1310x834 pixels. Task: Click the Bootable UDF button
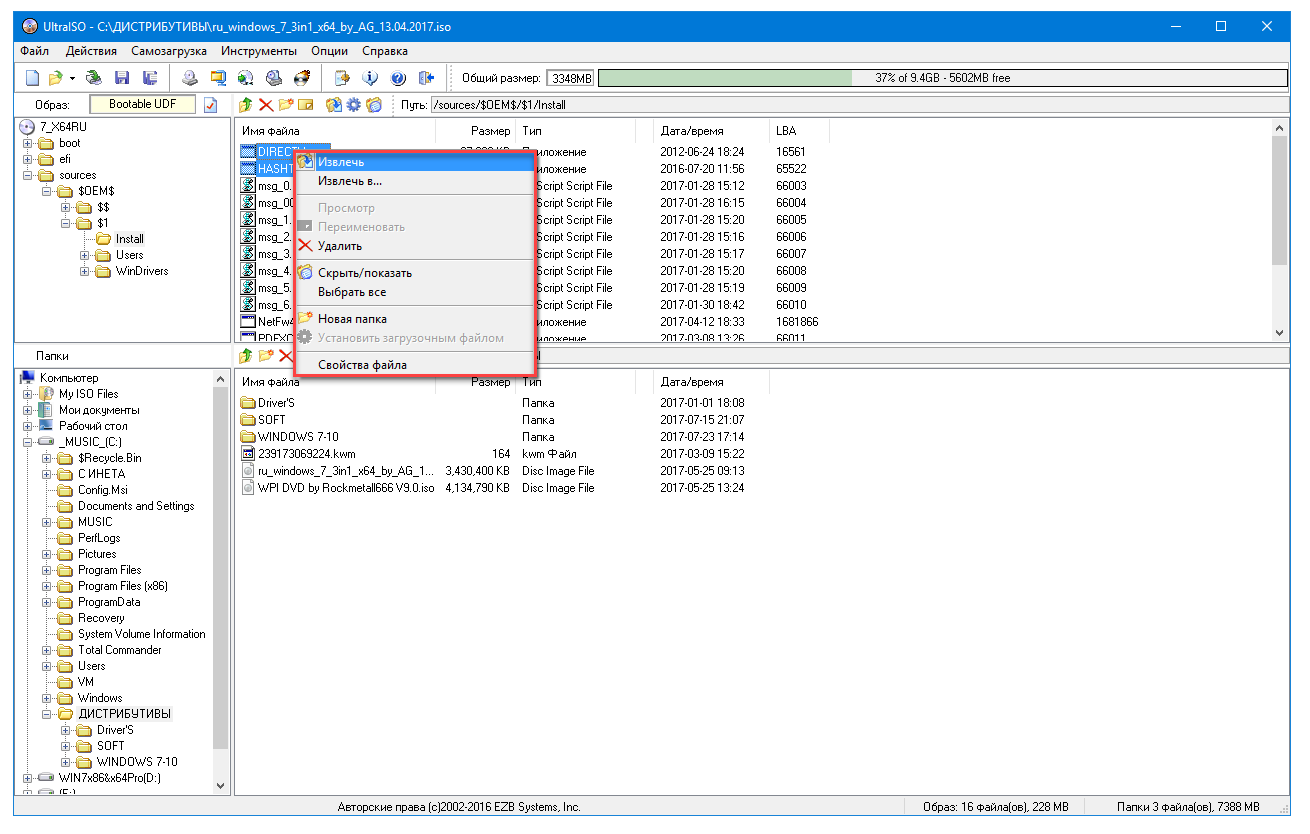coord(143,105)
